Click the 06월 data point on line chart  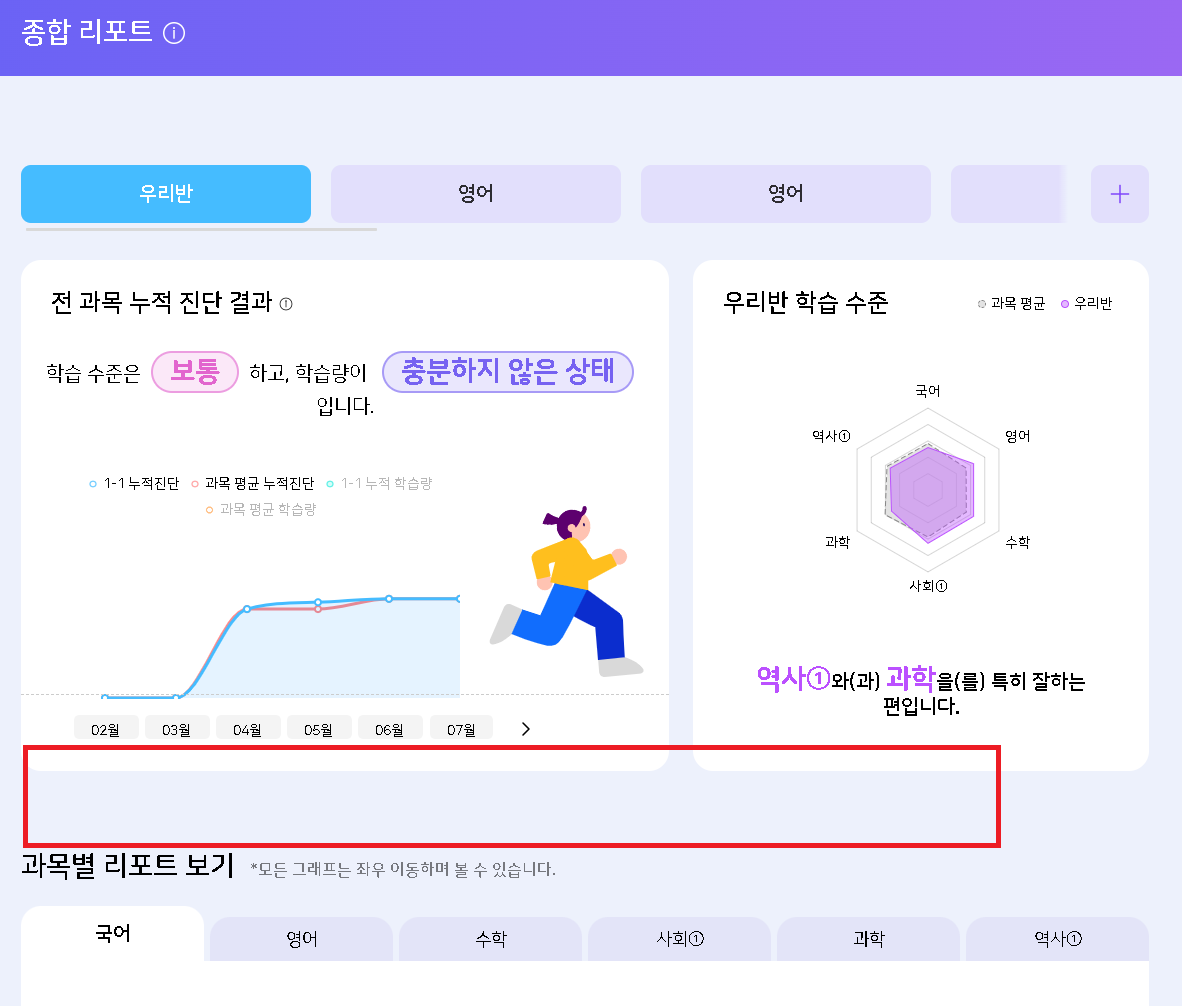[389, 599]
